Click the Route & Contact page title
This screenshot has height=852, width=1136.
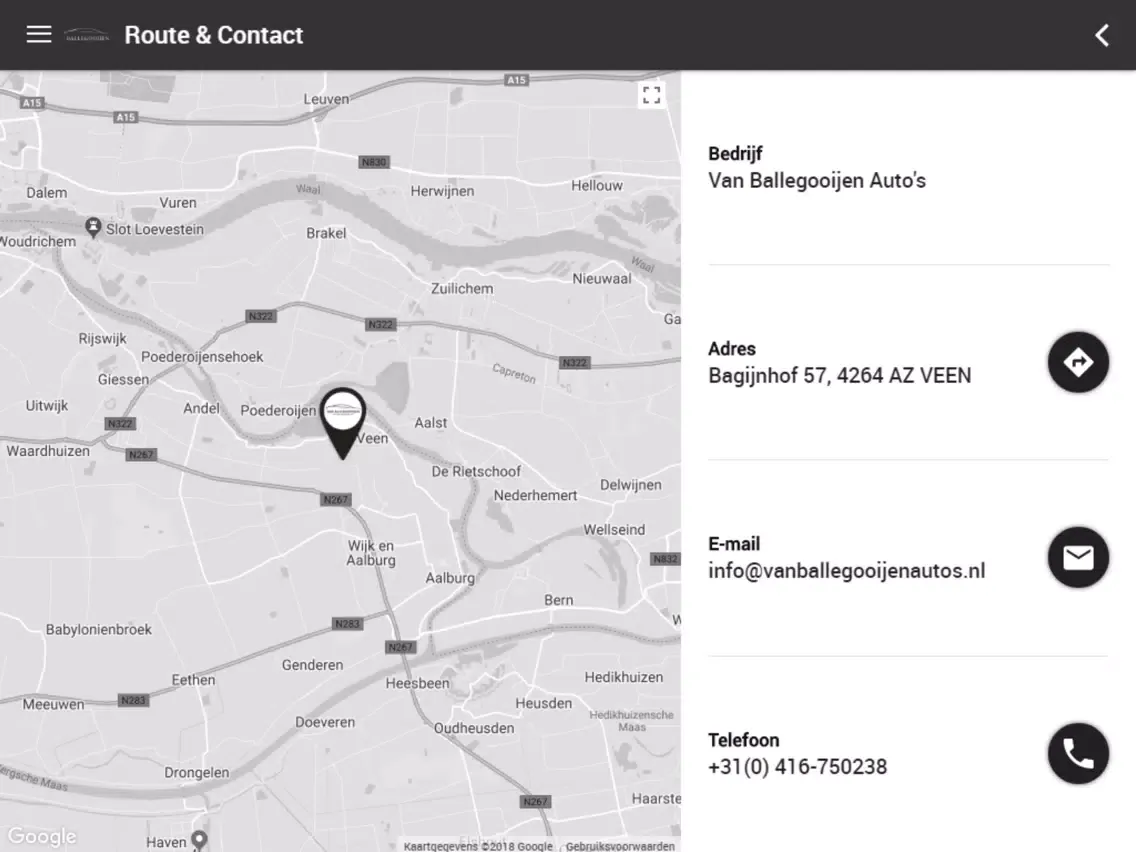click(x=214, y=35)
